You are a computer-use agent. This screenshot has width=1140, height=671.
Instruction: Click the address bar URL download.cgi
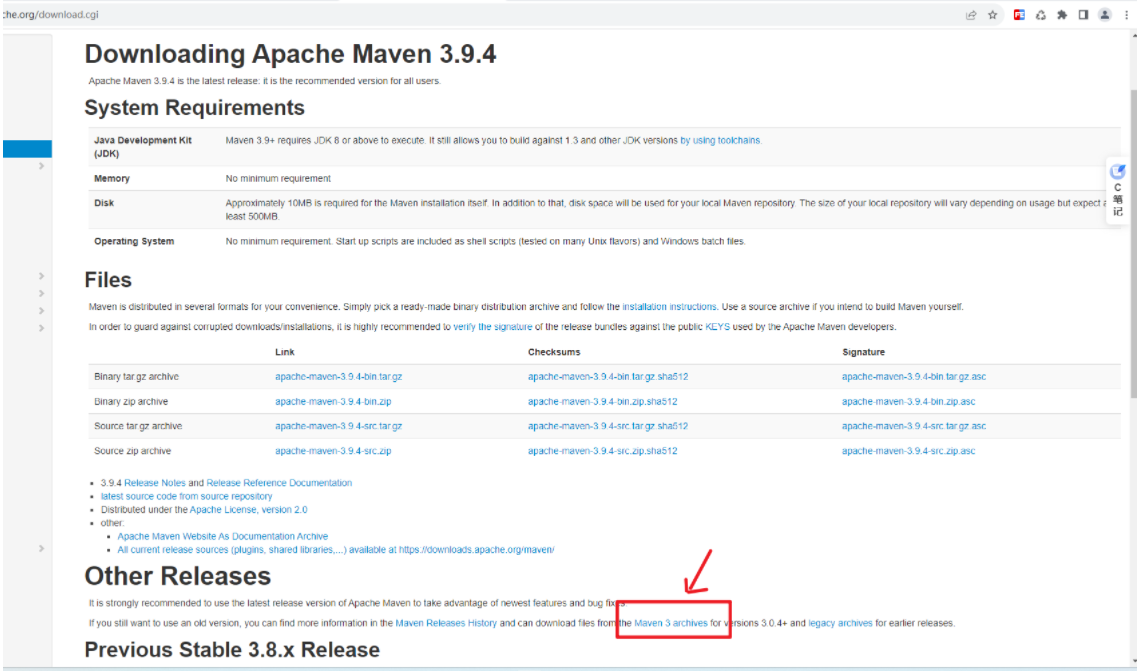[x=50, y=15]
